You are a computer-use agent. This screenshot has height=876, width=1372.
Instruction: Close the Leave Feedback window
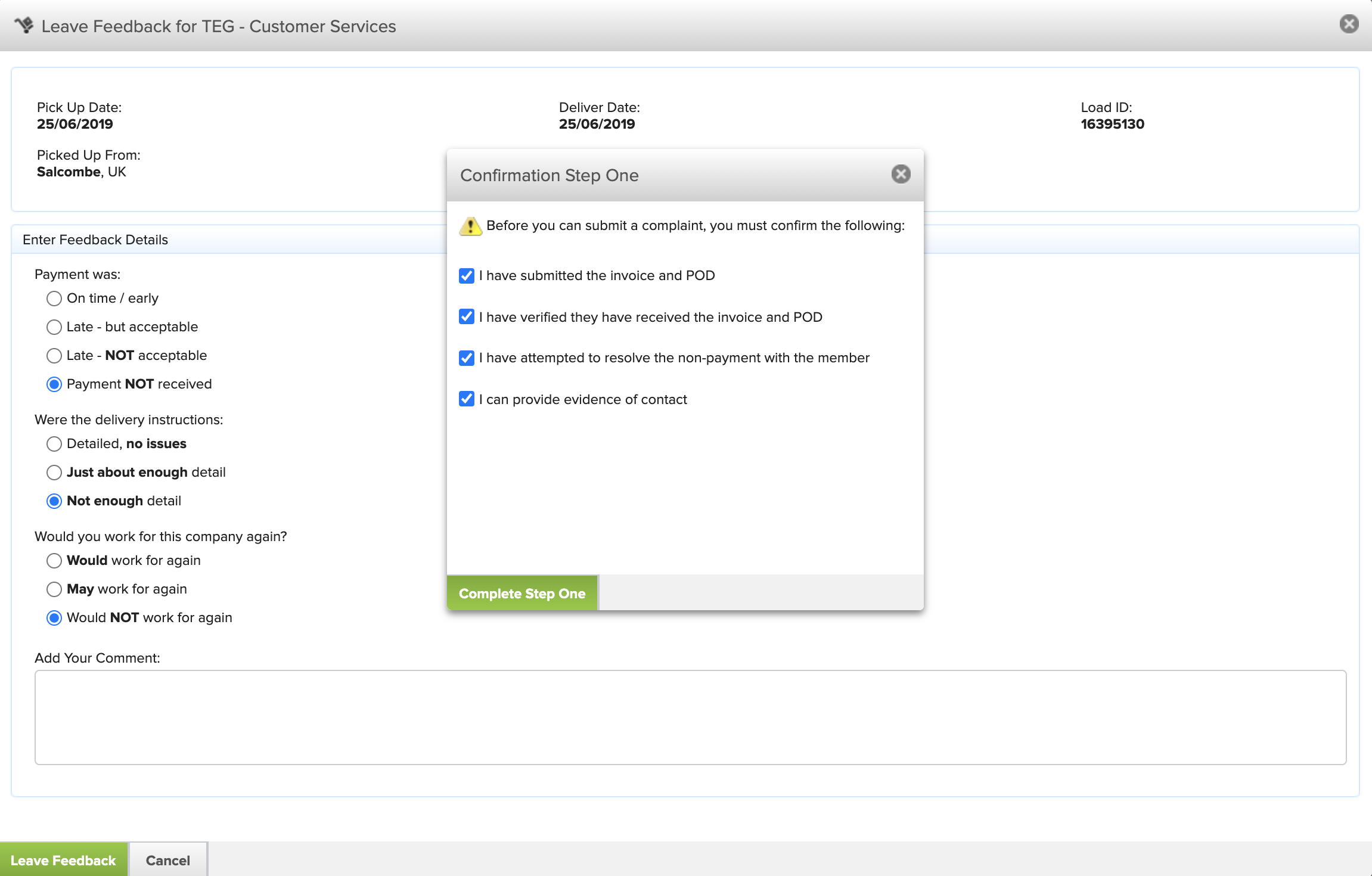[1349, 24]
